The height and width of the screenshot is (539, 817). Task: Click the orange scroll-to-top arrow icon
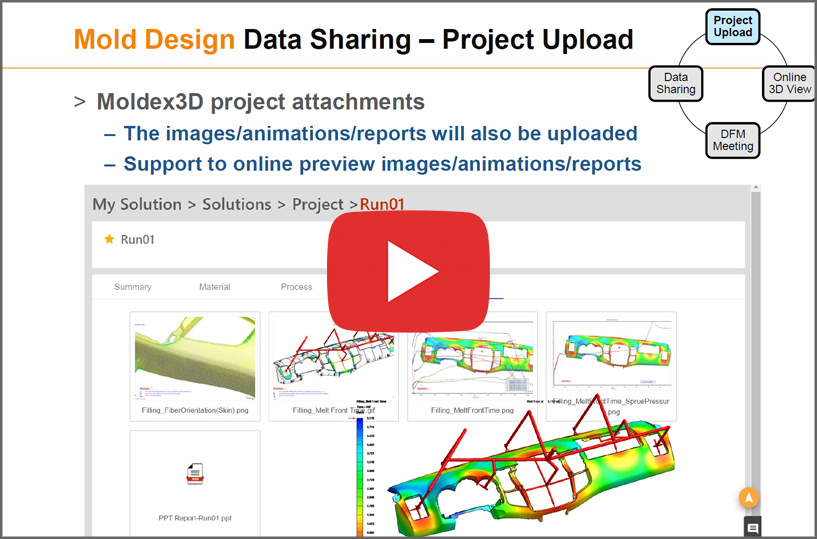coord(749,497)
